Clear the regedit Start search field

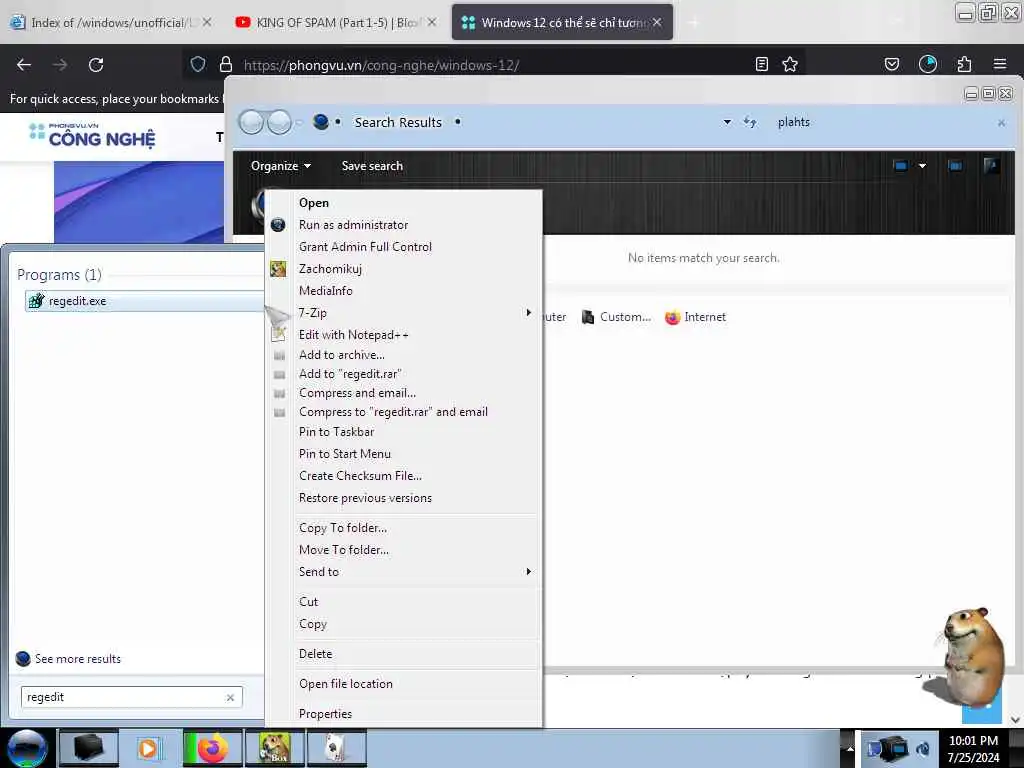230,697
